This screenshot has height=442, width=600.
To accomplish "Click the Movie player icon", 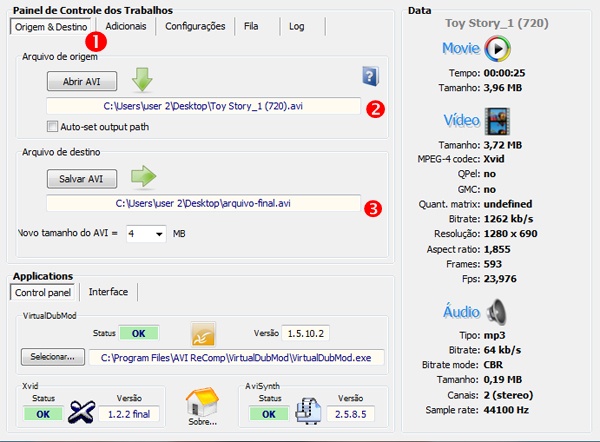I will [x=497, y=49].
